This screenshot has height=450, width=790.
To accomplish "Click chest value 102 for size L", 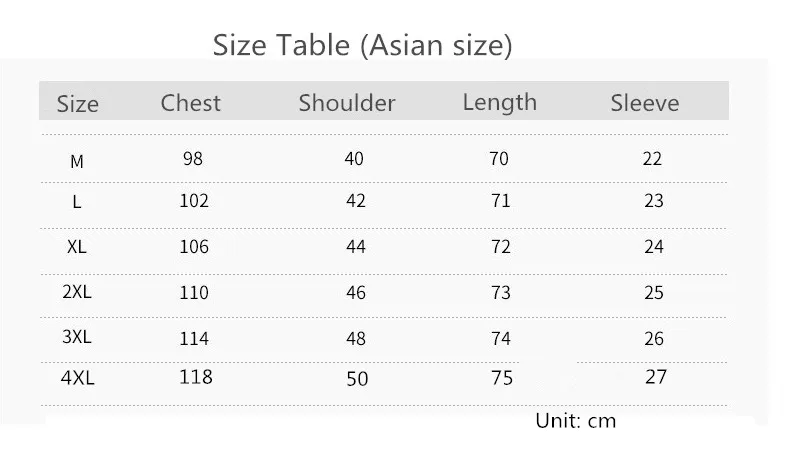I will (x=194, y=201).
